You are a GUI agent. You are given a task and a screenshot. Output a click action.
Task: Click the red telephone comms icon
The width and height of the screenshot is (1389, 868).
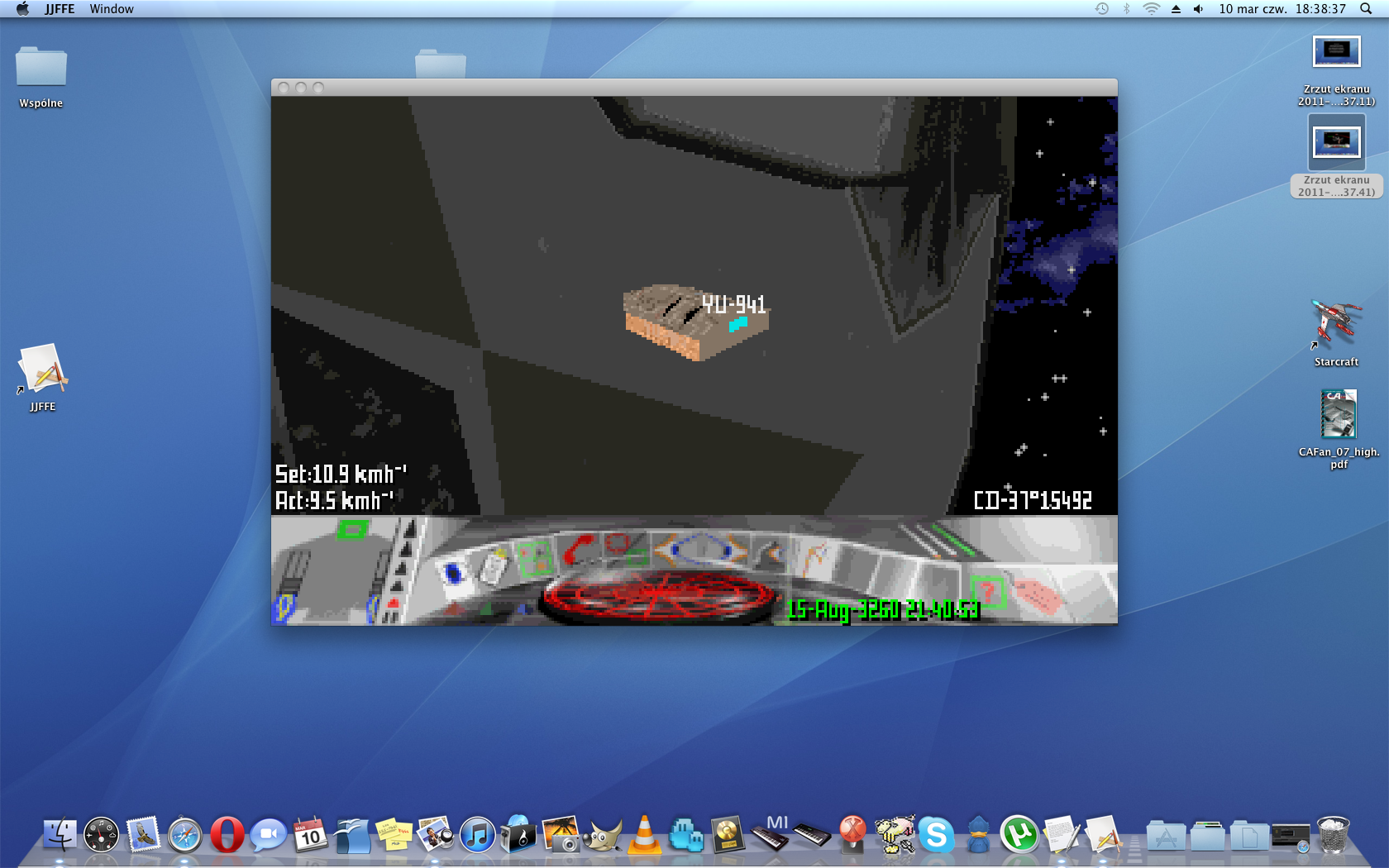click(579, 550)
